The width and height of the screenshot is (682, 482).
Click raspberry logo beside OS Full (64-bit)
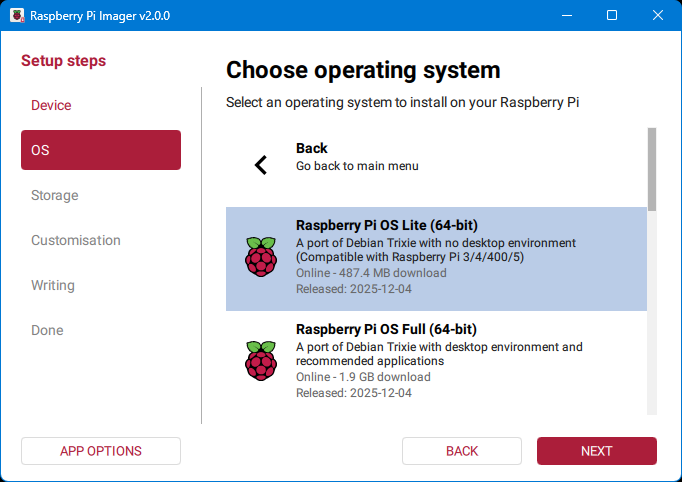tap(261, 360)
